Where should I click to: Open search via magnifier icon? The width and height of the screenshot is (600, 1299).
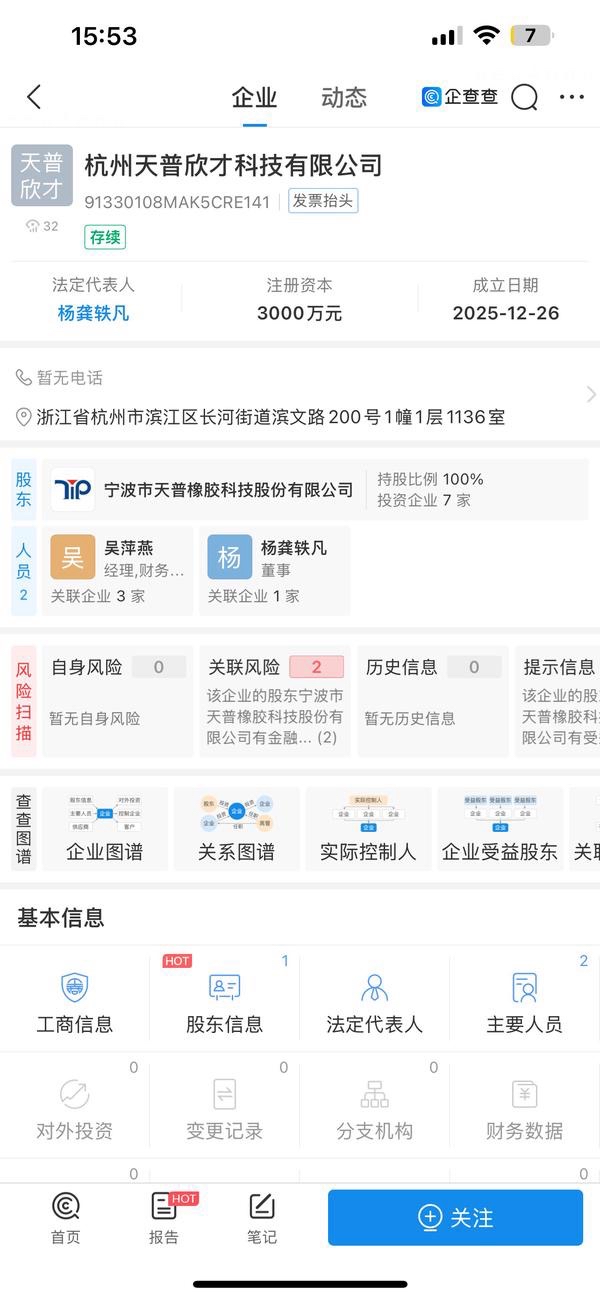tap(524, 97)
